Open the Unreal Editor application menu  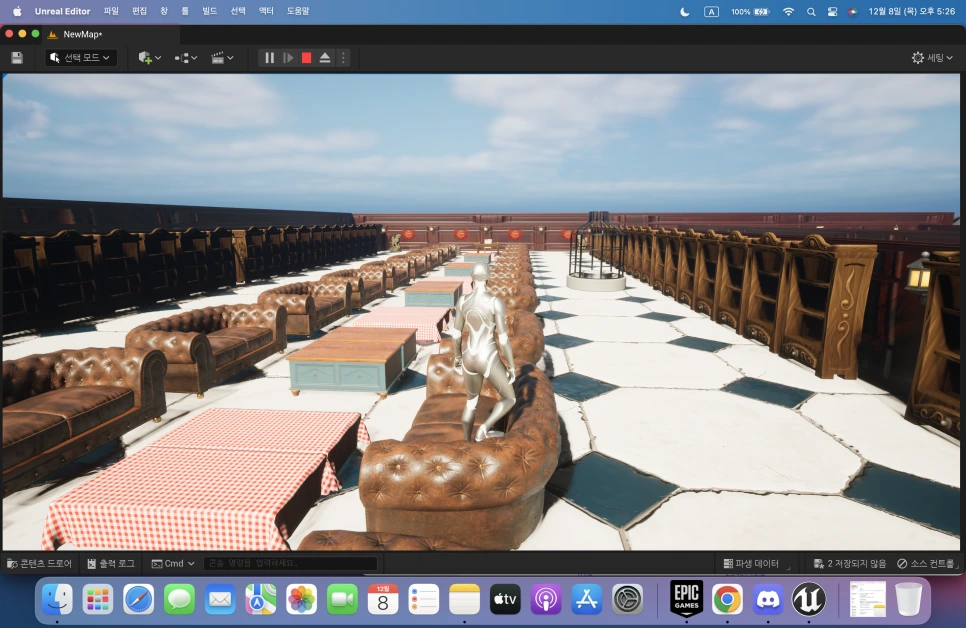click(62, 11)
